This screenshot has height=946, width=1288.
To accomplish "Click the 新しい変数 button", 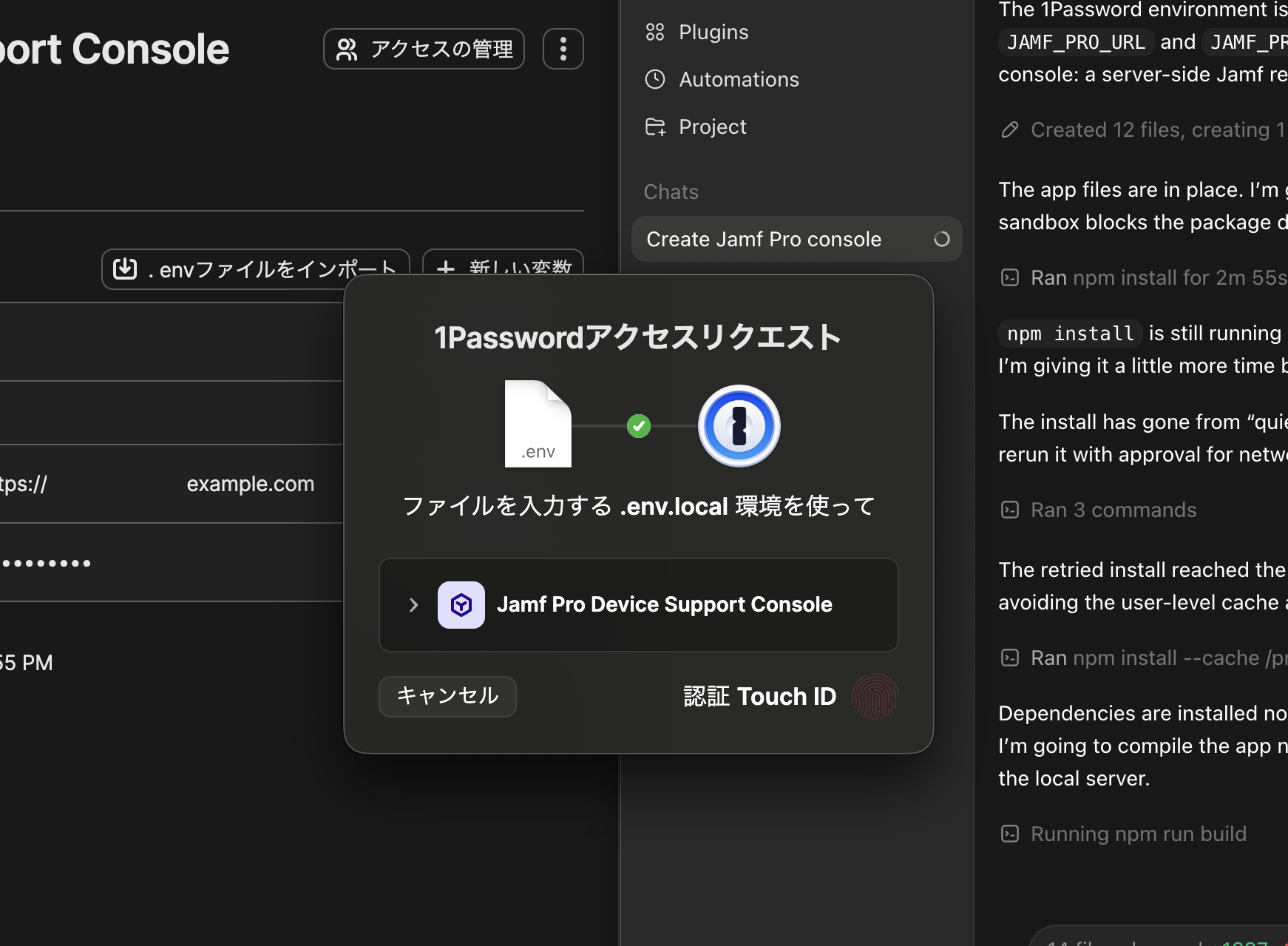I will (503, 267).
